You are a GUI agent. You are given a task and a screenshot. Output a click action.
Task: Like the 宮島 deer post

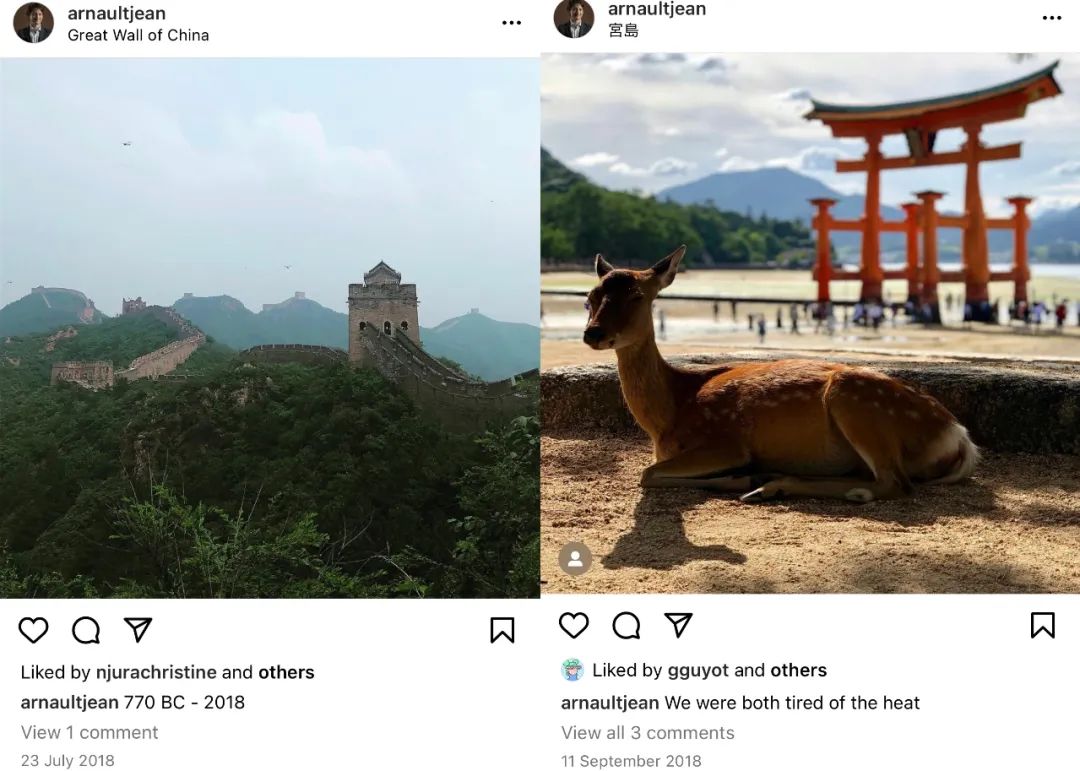[x=573, y=625]
